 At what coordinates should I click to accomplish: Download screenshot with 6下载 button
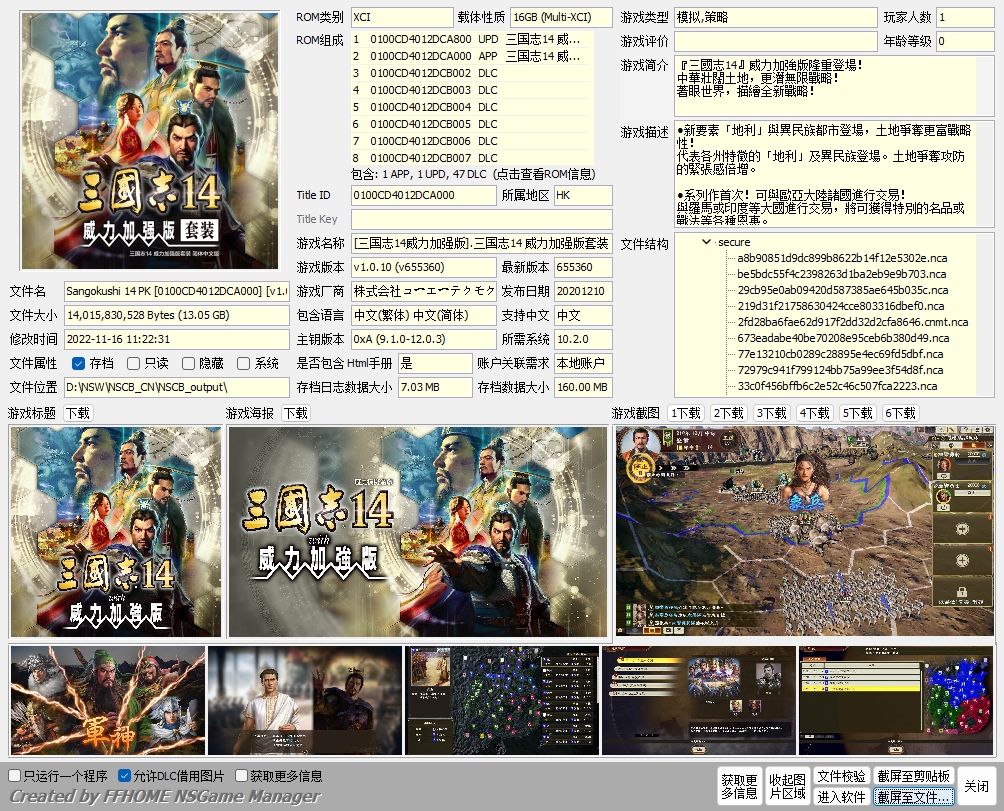pyautogui.click(x=900, y=414)
